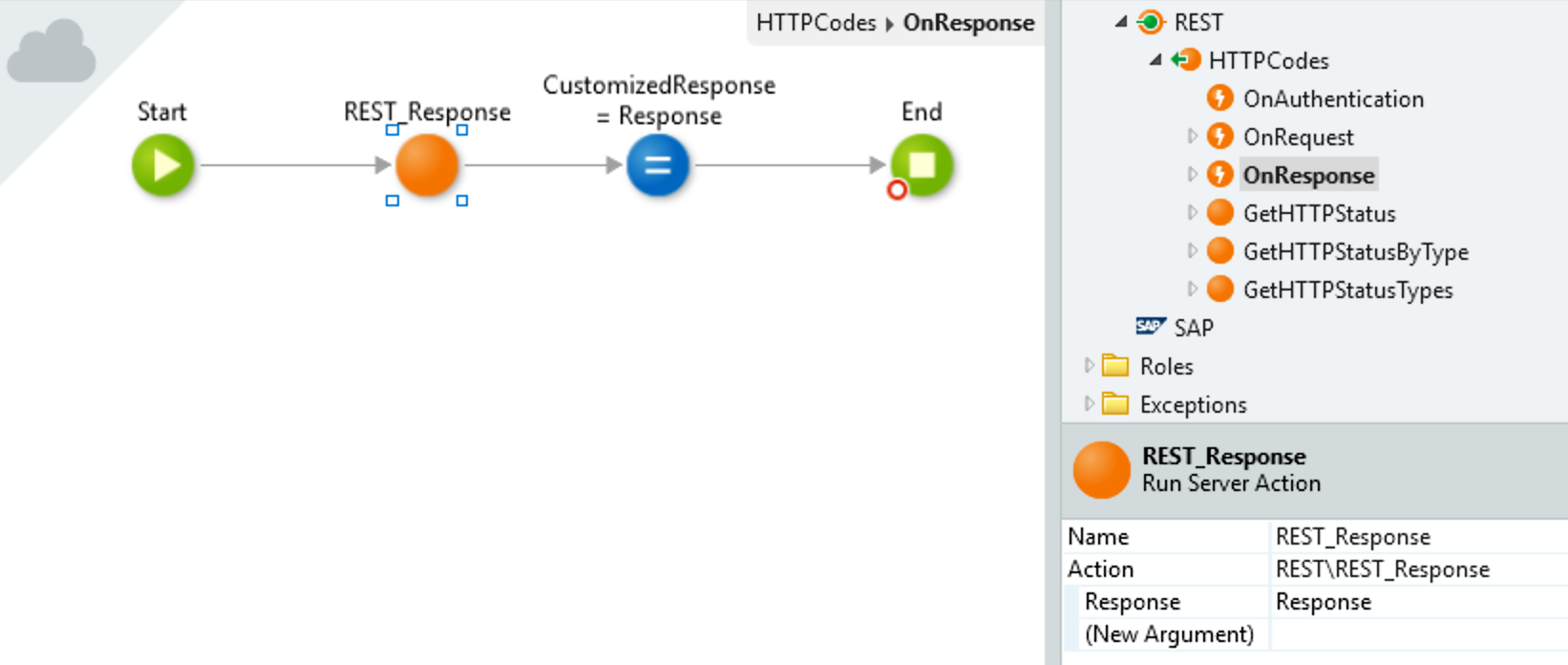1568x665 pixels.
Task: Click the REST_Response label above the orange node
Action: [x=427, y=113]
